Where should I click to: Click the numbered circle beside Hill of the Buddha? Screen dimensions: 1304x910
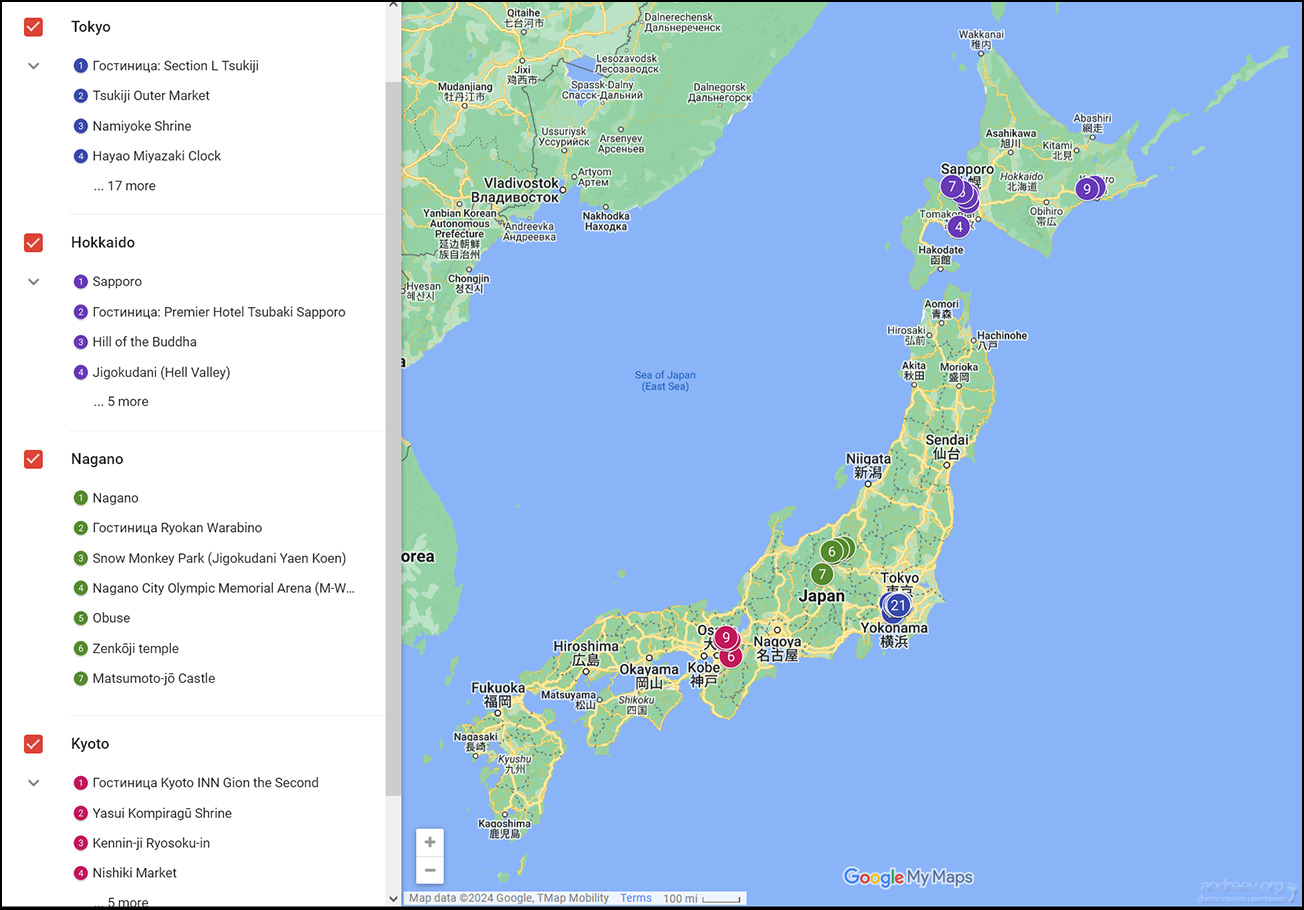(x=80, y=342)
